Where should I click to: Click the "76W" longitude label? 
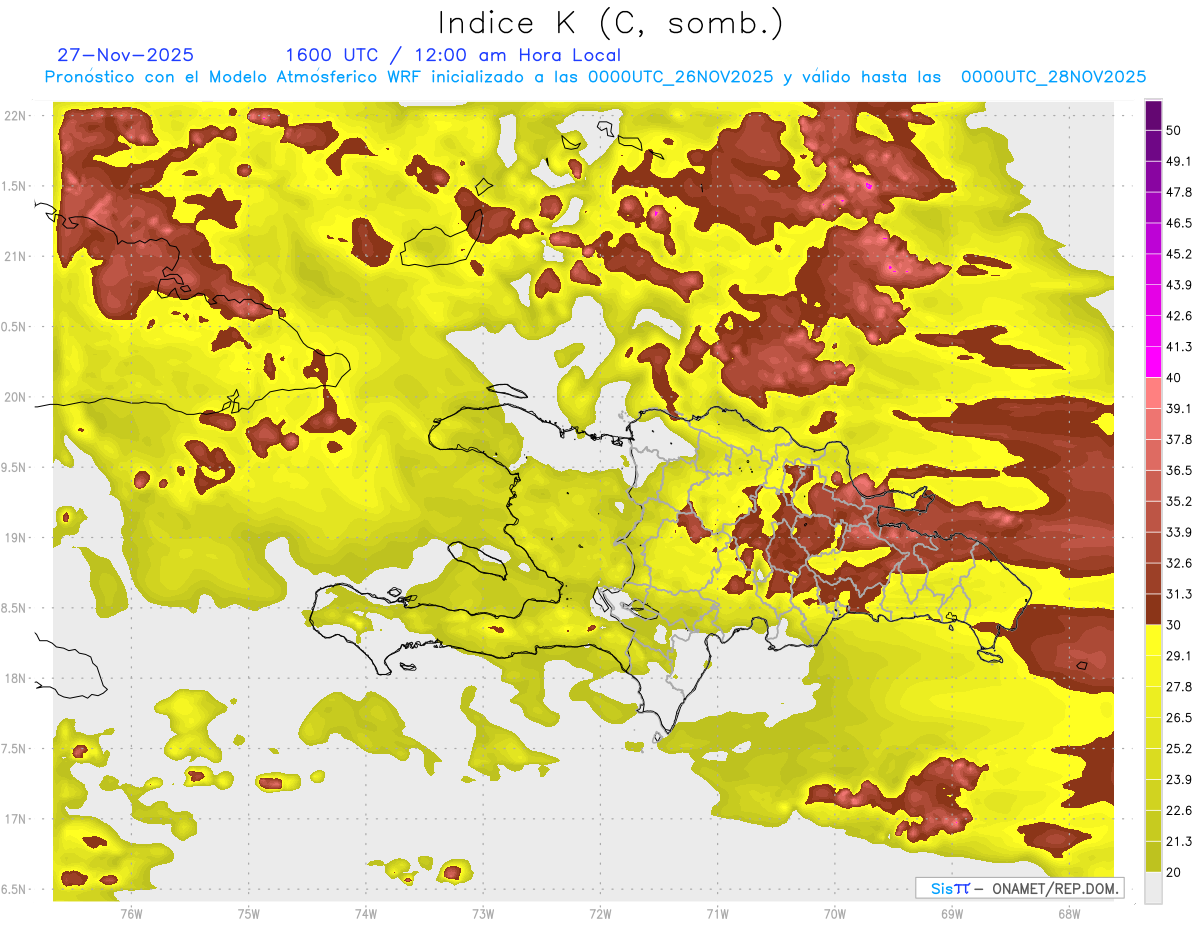(x=131, y=913)
